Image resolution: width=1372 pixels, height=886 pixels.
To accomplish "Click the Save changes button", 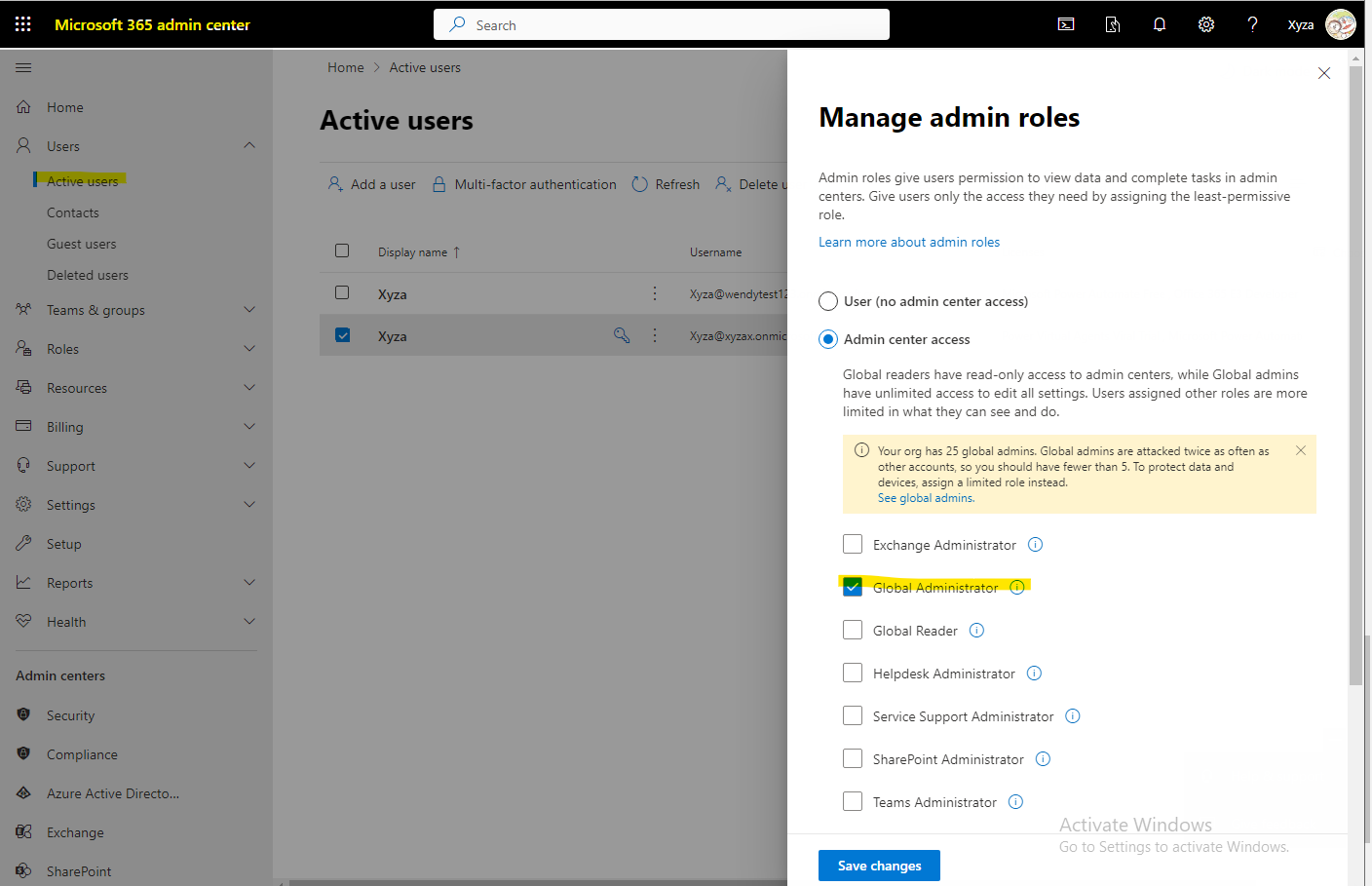I will pyautogui.click(x=879, y=866).
